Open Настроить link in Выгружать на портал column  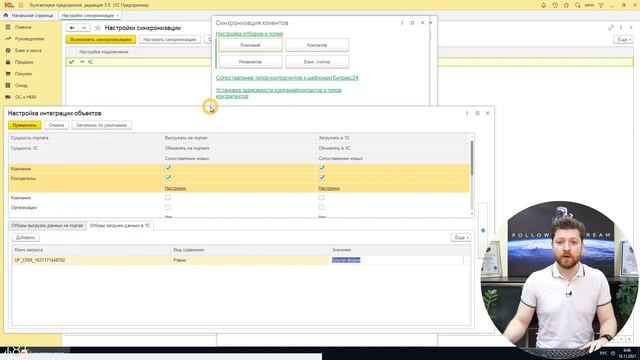point(176,189)
